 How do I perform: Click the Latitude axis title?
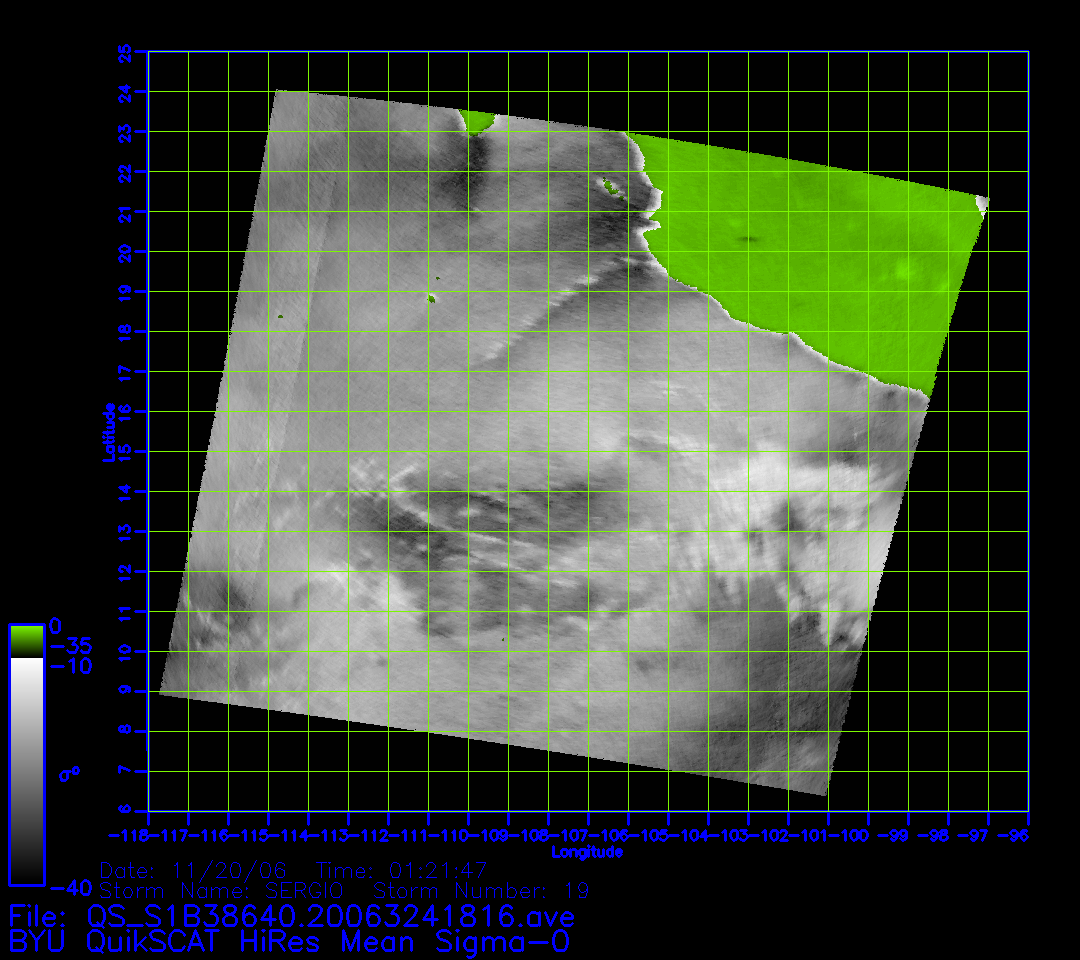(108, 431)
